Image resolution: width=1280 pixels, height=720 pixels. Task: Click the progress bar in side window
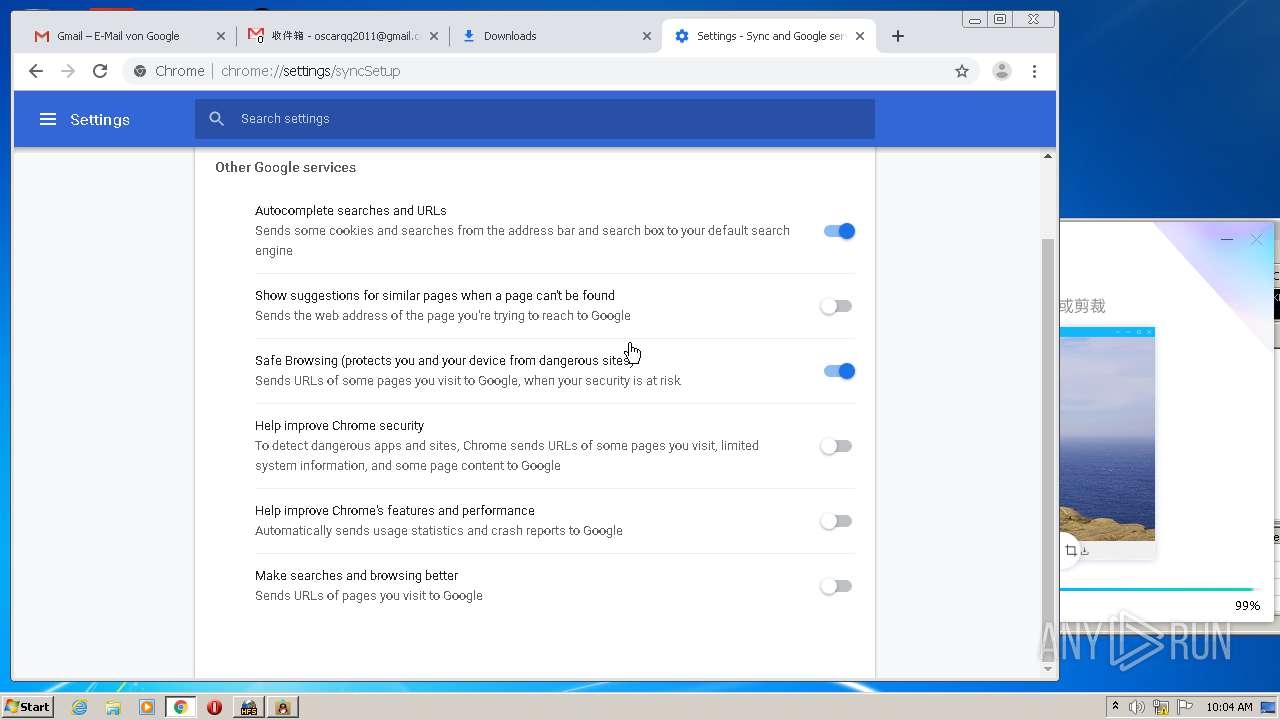pos(1156,590)
